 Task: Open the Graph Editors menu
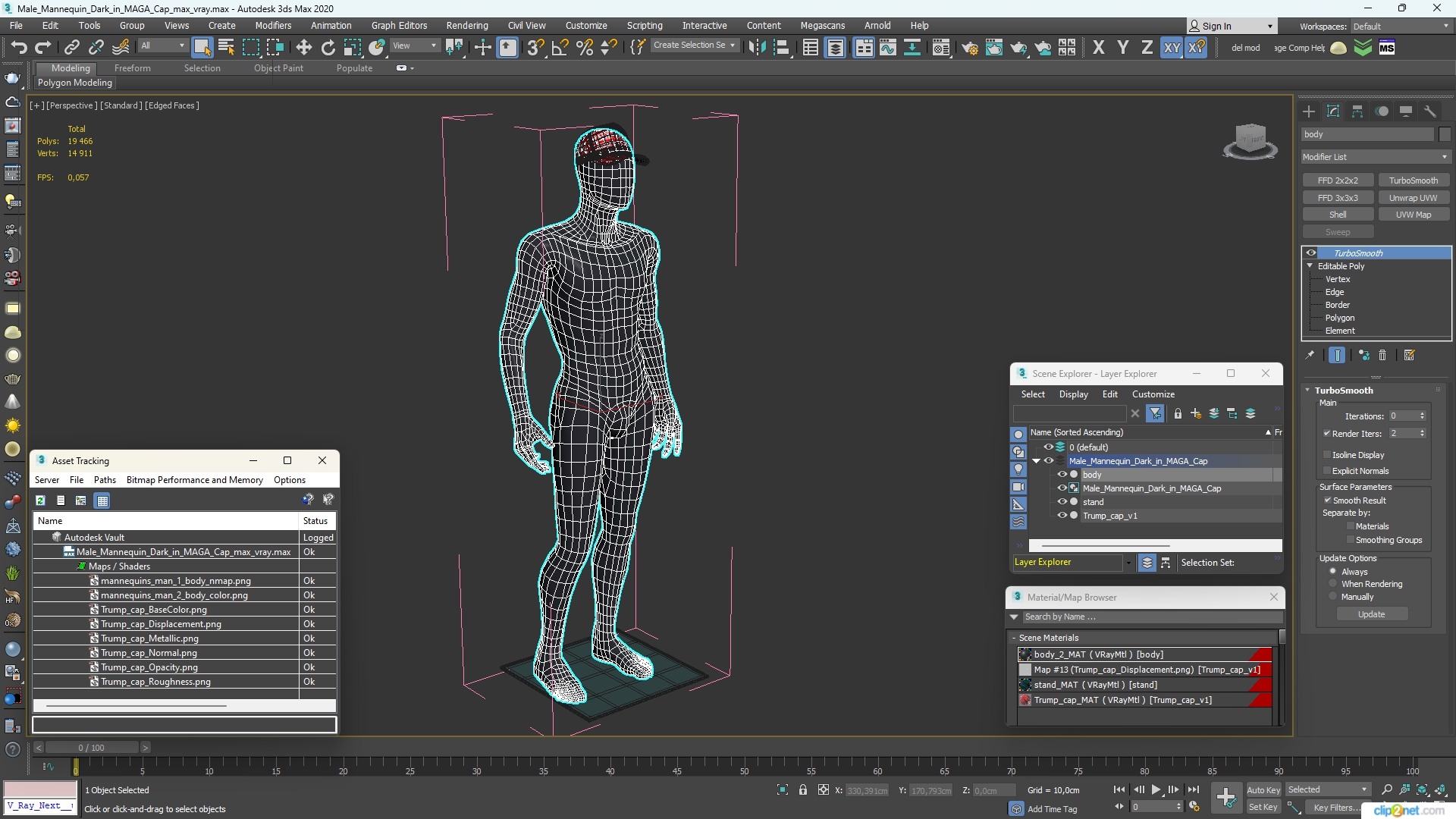pyautogui.click(x=399, y=26)
